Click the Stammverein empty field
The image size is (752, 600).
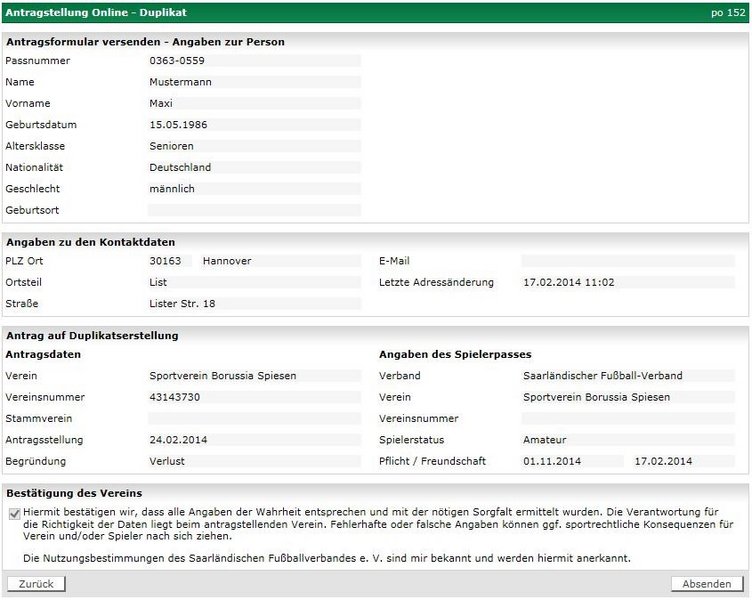(x=254, y=419)
